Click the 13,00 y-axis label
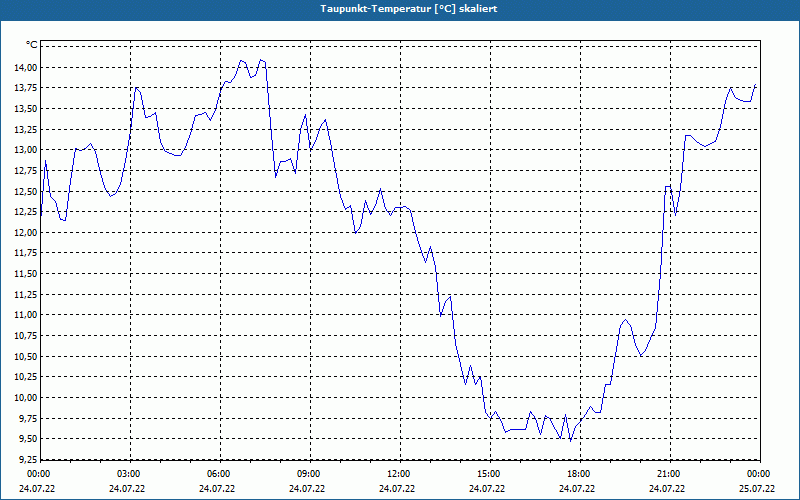Image resolution: width=800 pixels, height=500 pixels. coord(26,150)
